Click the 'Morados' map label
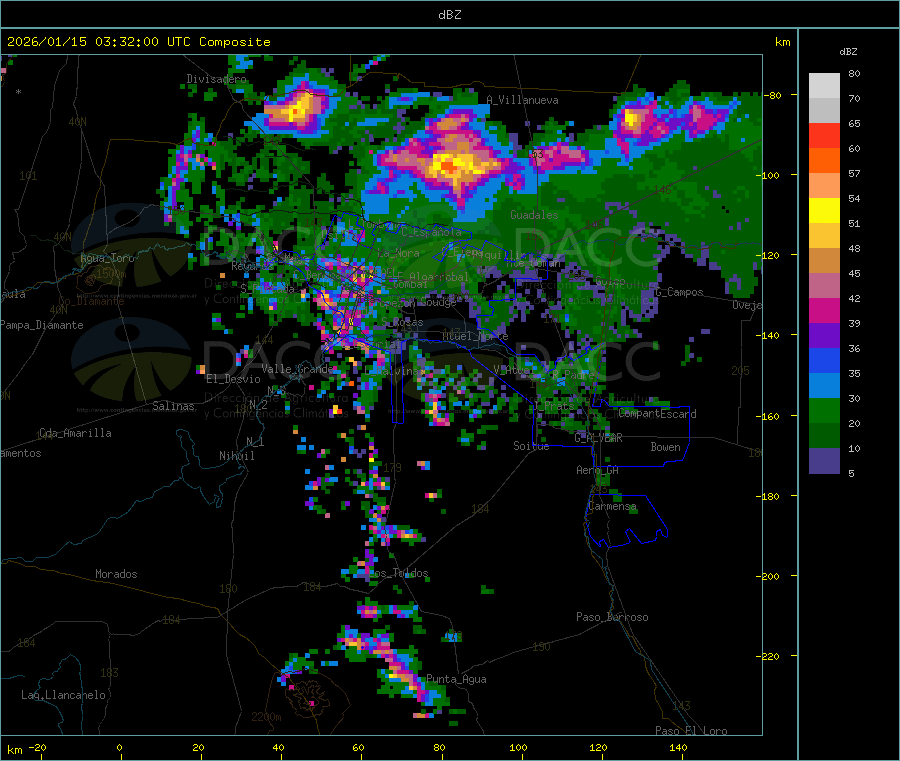The image size is (900, 761). click(x=116, y=574)
